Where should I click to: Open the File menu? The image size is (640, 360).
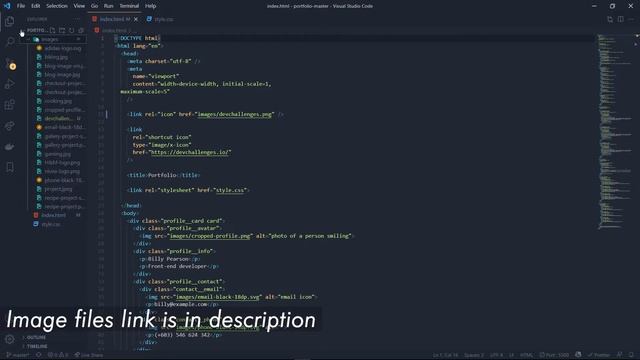pos(21,6)
